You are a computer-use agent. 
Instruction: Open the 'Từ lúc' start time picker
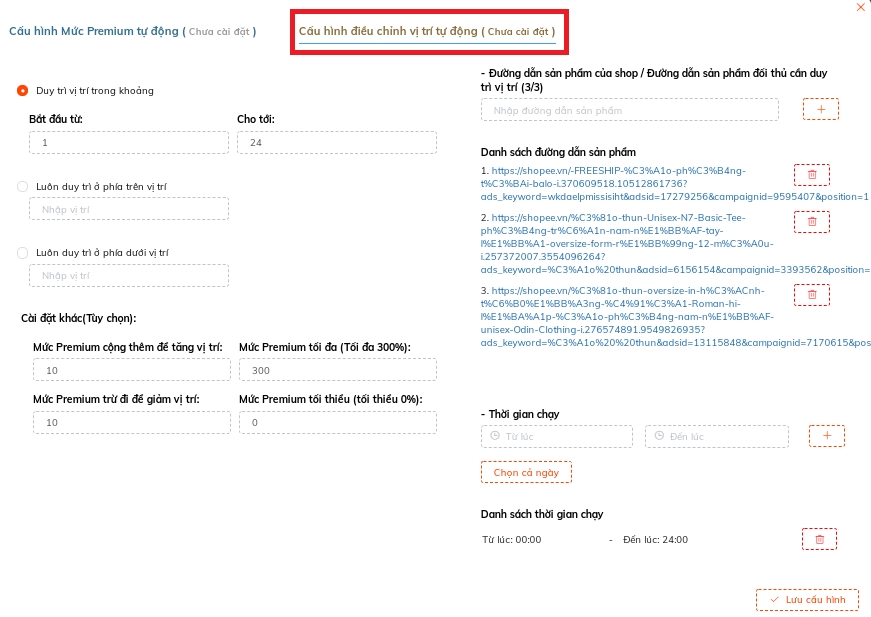coord(557,437)
